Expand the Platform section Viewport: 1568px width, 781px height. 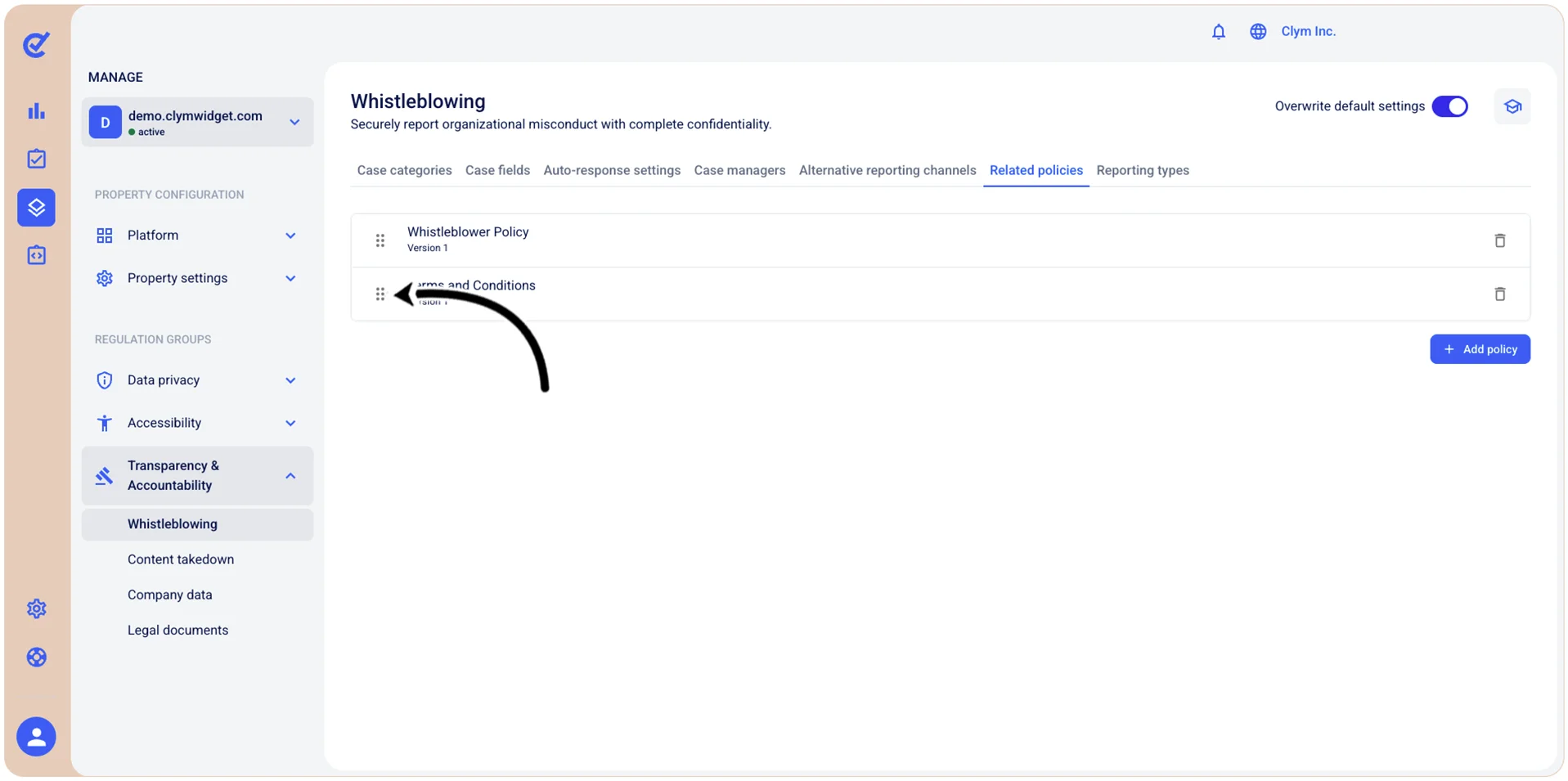point(197,236)
